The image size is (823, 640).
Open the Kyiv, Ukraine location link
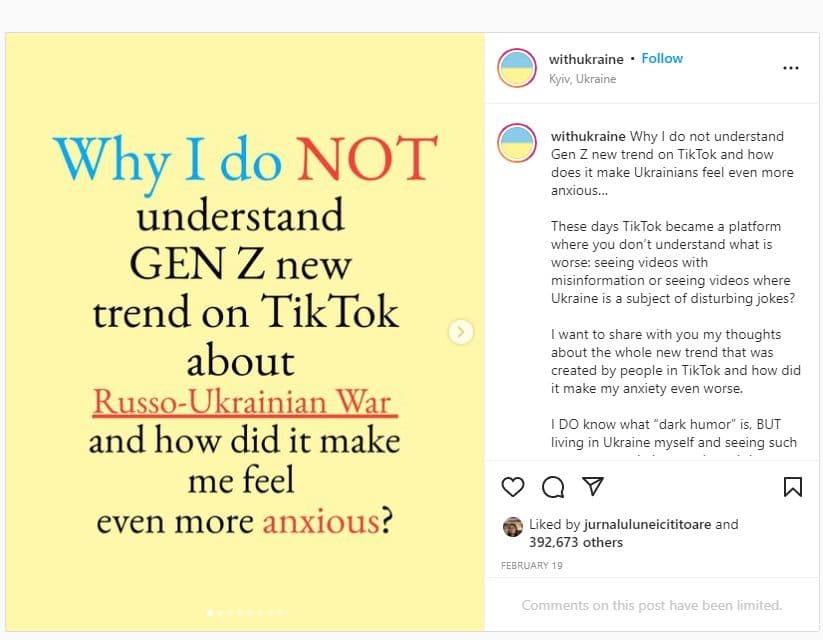coord(582,79)
